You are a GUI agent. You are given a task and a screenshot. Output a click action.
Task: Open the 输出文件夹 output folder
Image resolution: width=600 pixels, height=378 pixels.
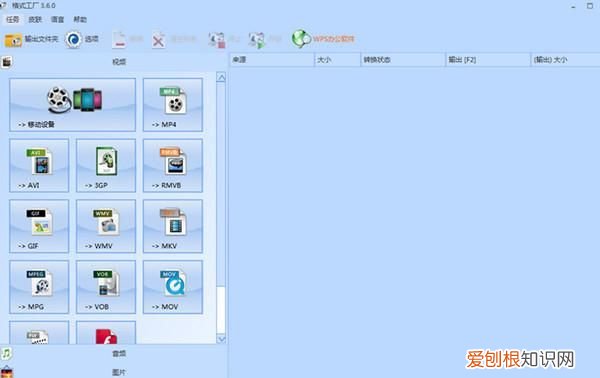(31, 39)
